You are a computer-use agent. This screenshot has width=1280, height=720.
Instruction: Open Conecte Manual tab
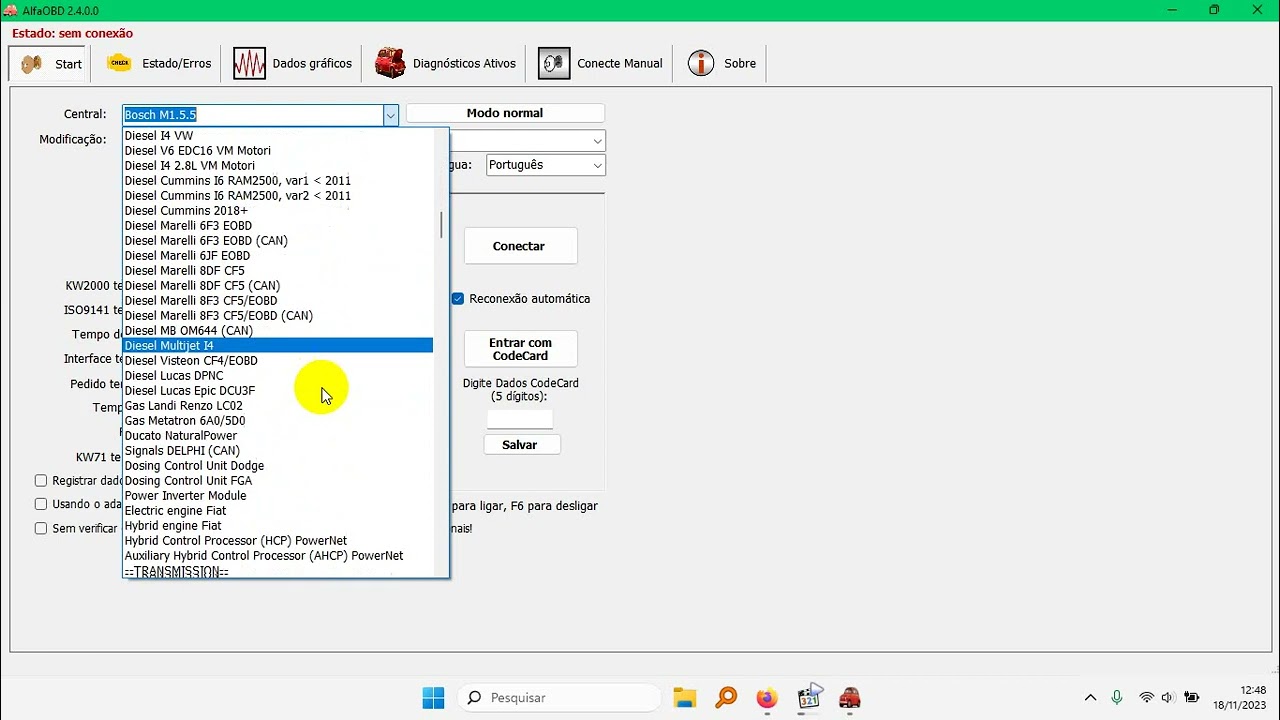pyautogui.click(x=601, y=63)
